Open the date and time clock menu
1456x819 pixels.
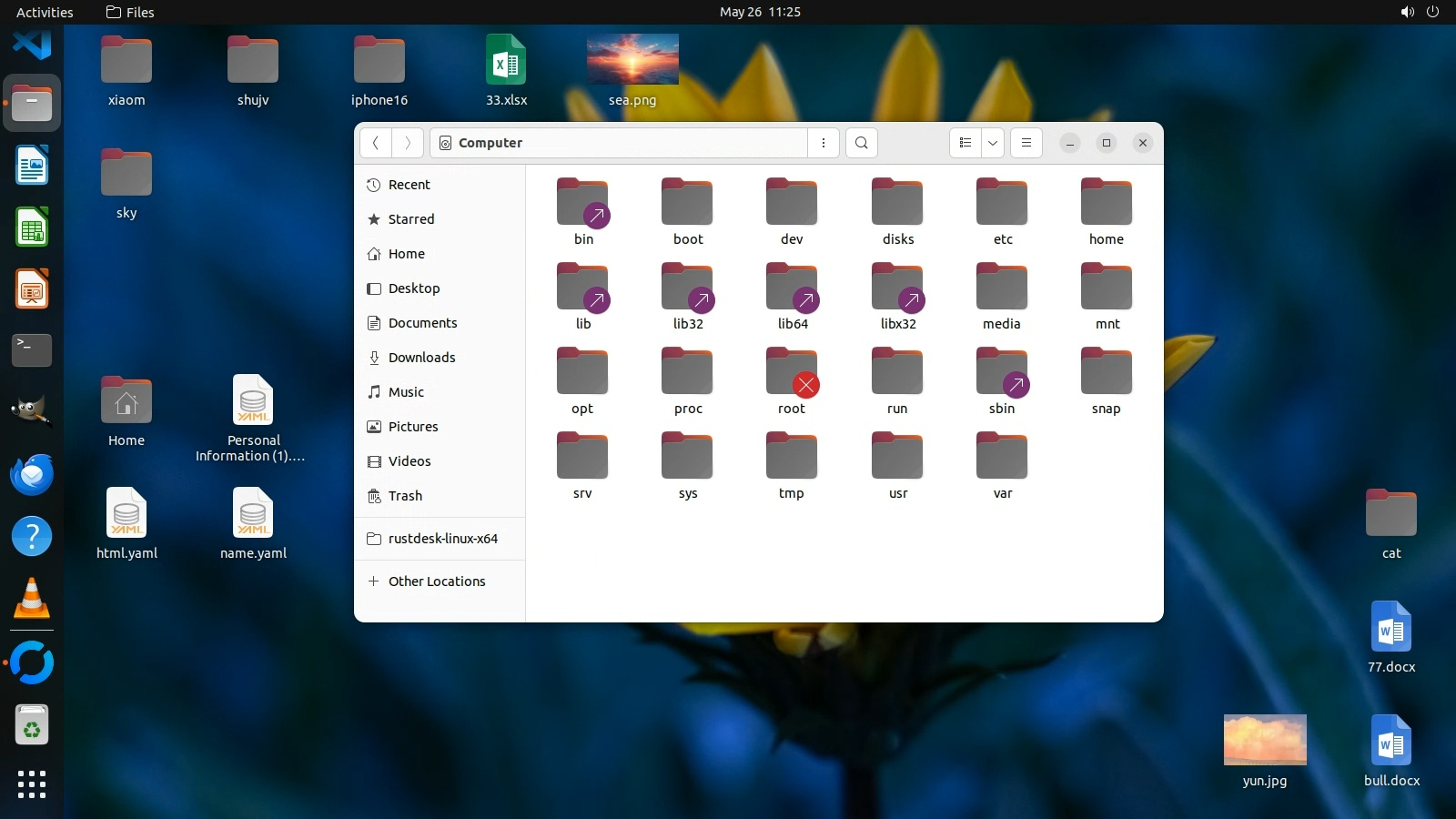click(760, 12)
